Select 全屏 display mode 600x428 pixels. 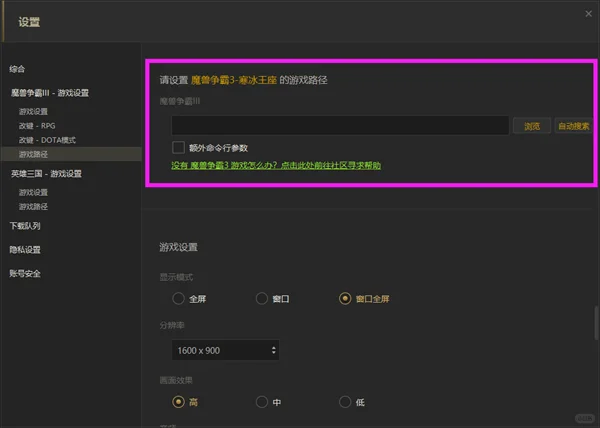(178, 298)
